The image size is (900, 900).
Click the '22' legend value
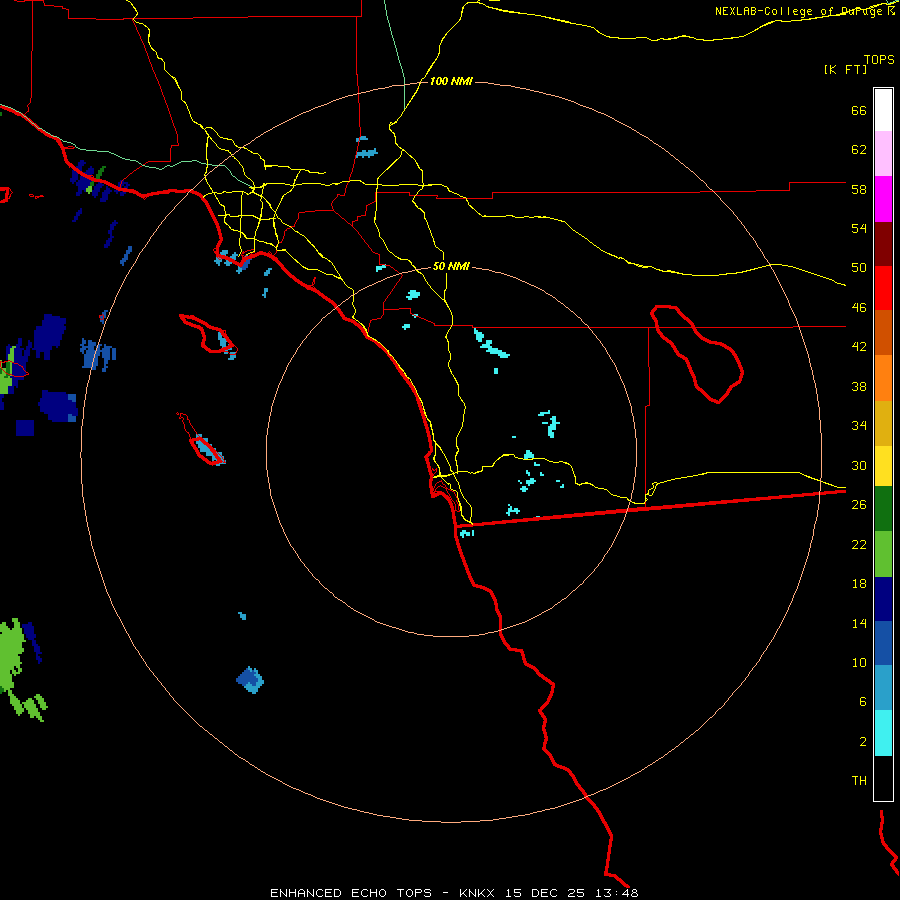[x=859, y=544]
